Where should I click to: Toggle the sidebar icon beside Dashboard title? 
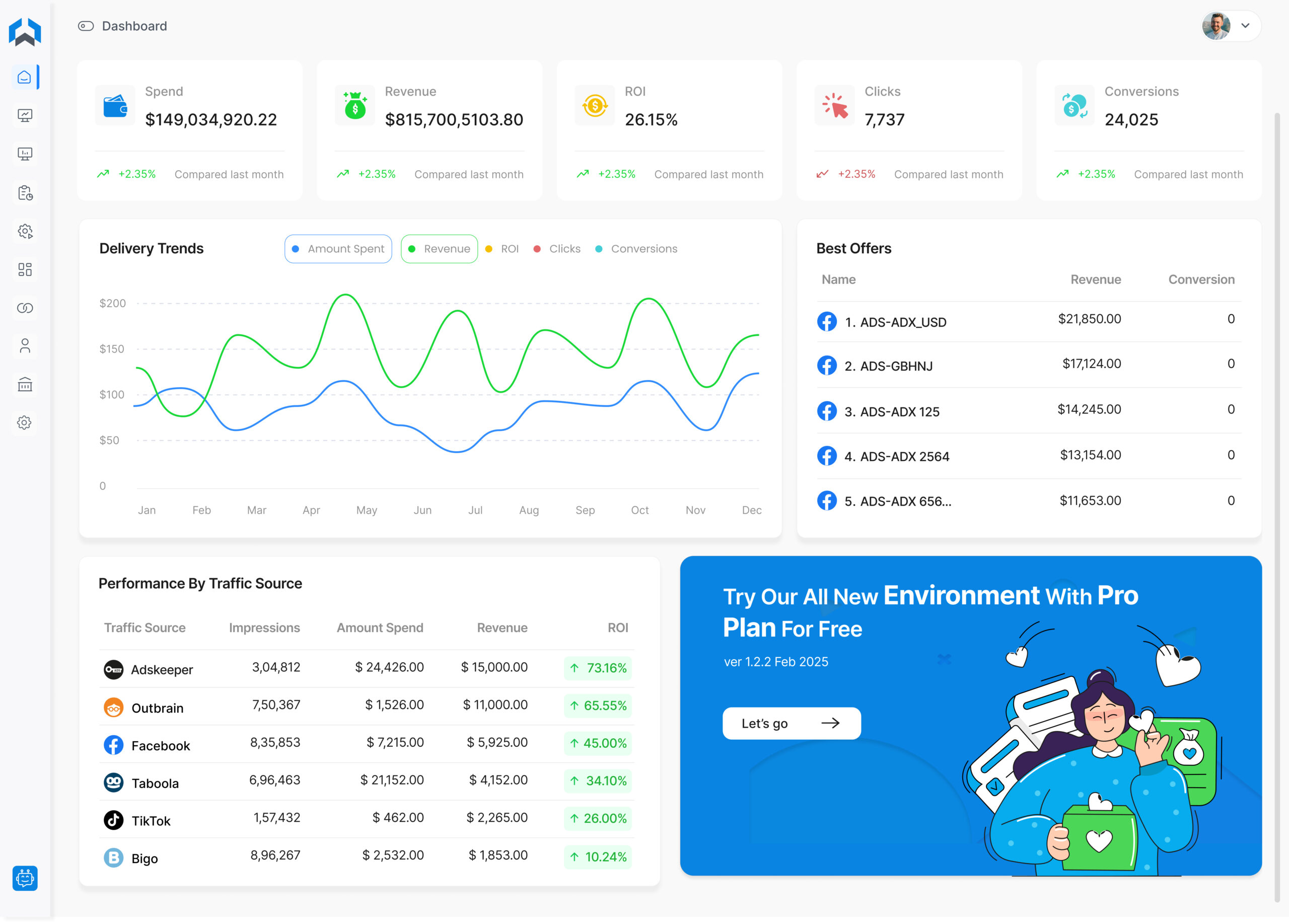tap(86, 26)
